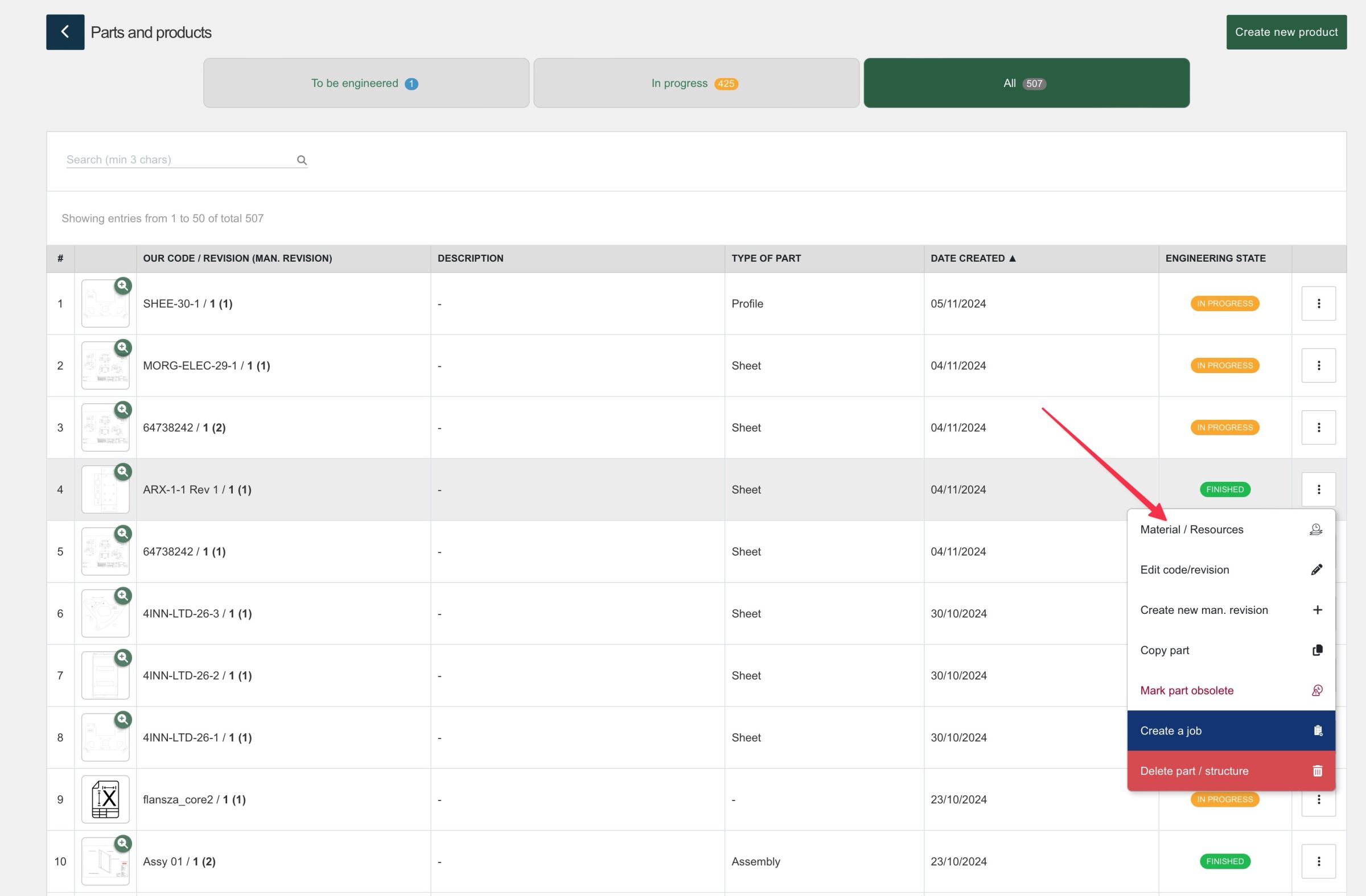
Task: Open the actions menu for Assy 01 row
Action: (x=1318, y=861)
